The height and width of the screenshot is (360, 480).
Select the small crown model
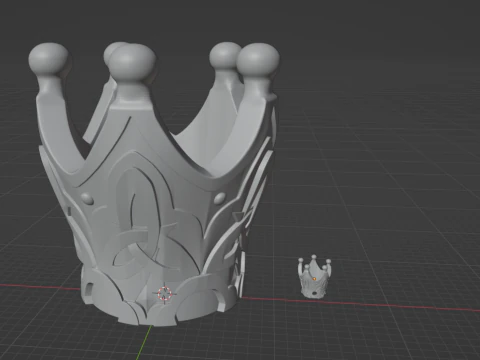coord(314,277)
